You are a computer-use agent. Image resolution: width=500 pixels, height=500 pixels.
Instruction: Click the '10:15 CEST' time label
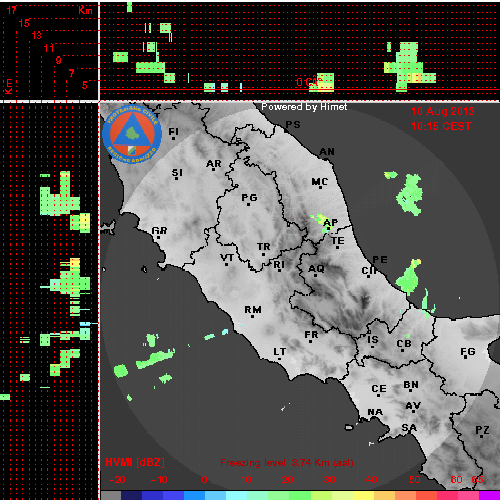coord(441,126)
